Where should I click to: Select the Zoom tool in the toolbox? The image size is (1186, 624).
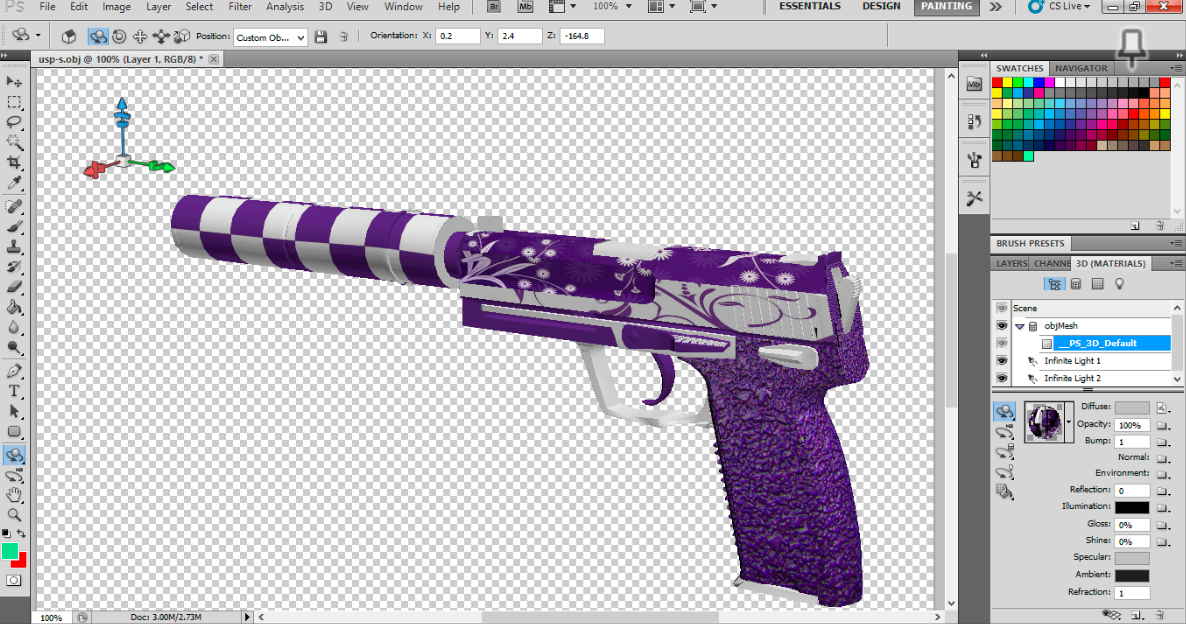point(14,515)
